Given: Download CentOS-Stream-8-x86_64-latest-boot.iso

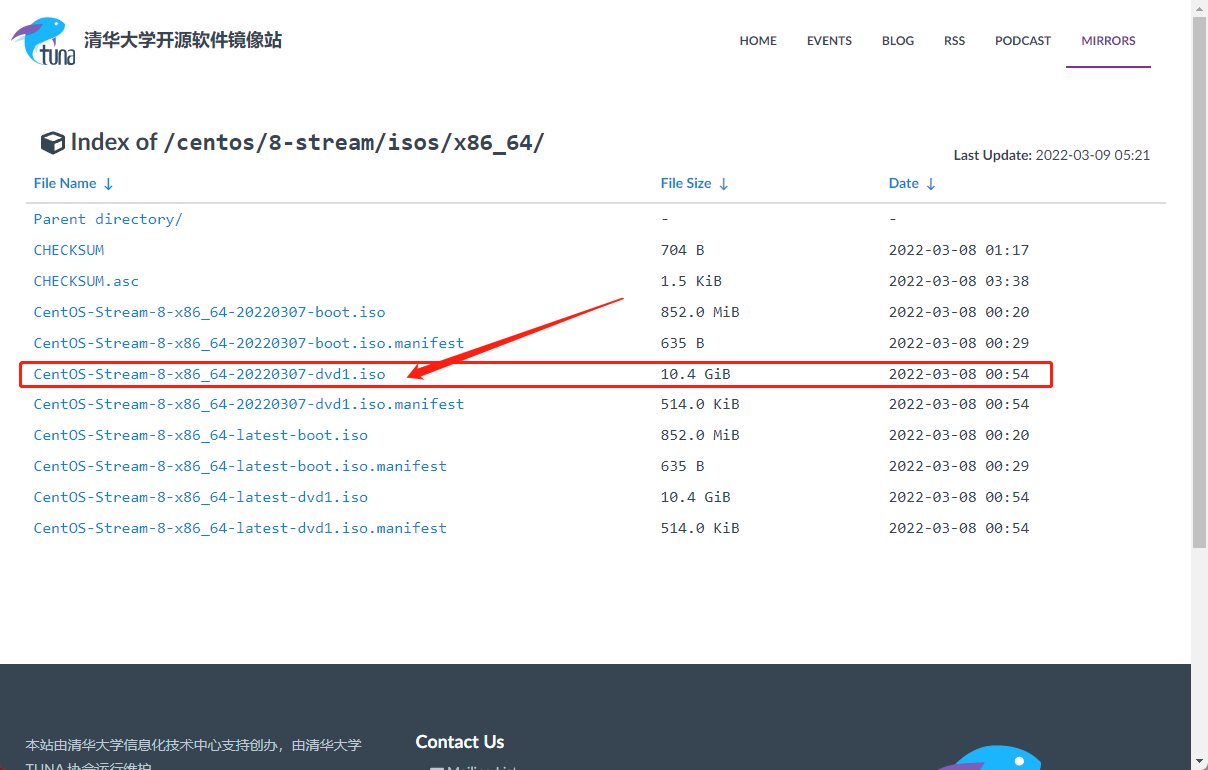Looking at the screenshot, I should (201, 435).
